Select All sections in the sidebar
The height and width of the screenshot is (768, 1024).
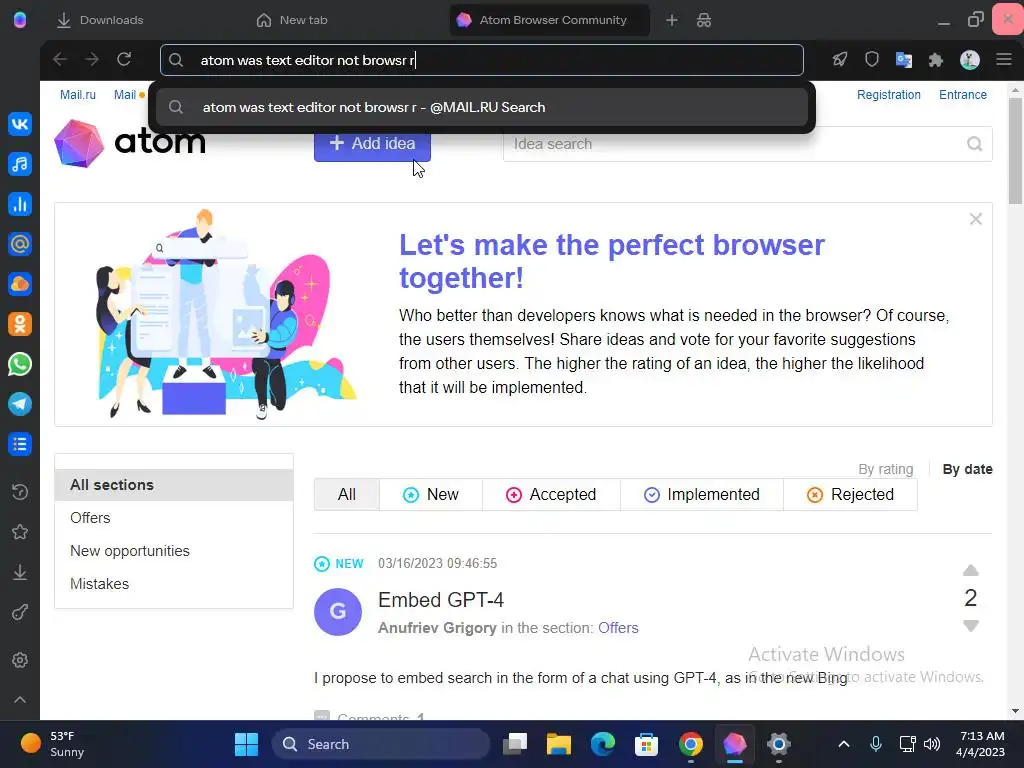(174, 485)
